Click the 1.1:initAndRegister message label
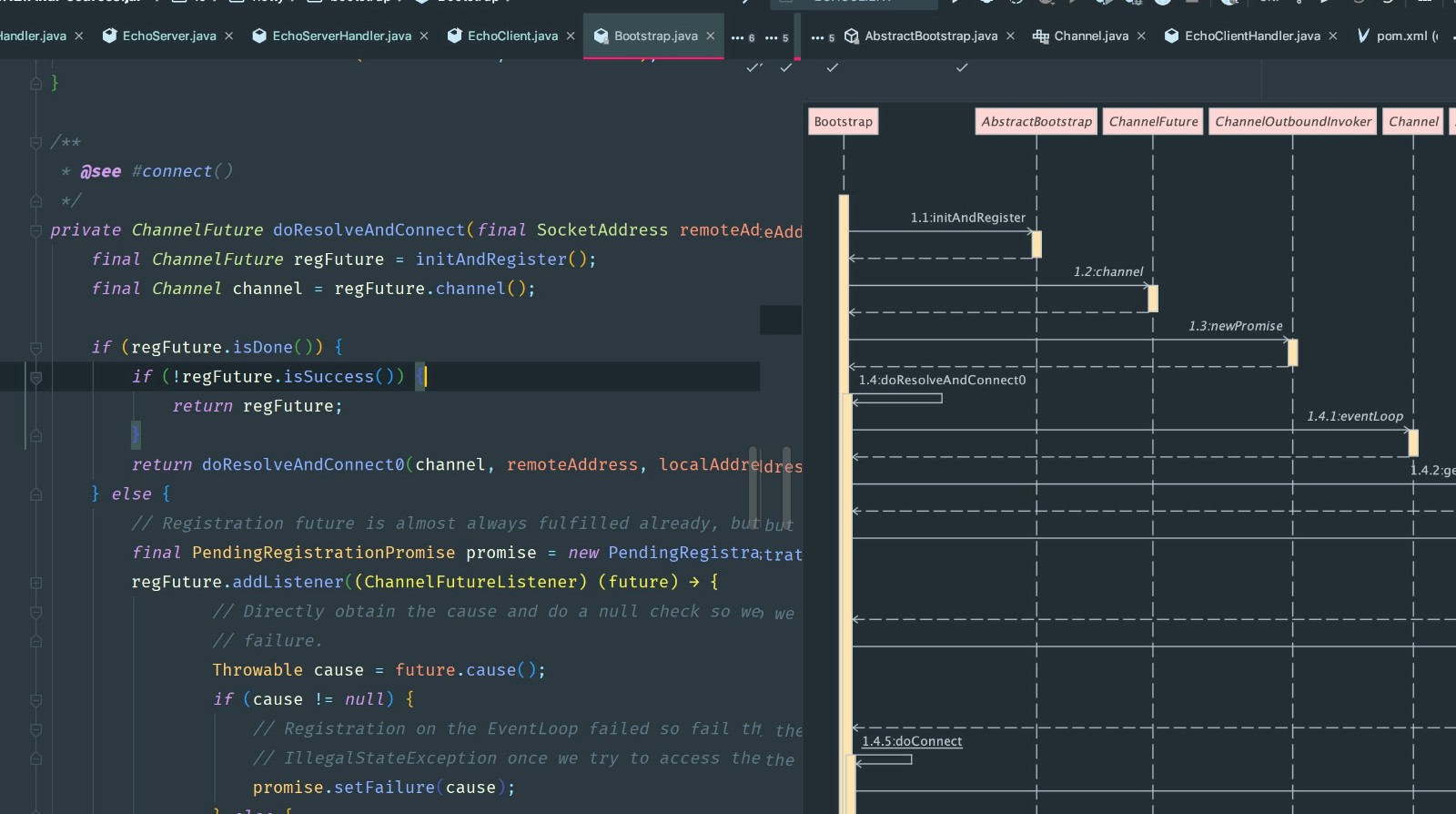The image size is (1456, 814). (967, 218)
